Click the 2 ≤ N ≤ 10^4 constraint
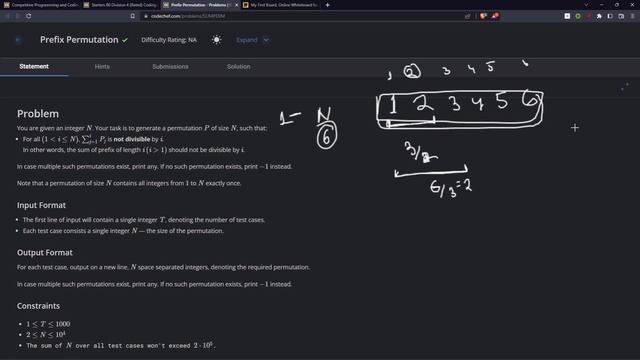Viewport: 640px width, 360px height. (46, 334)
